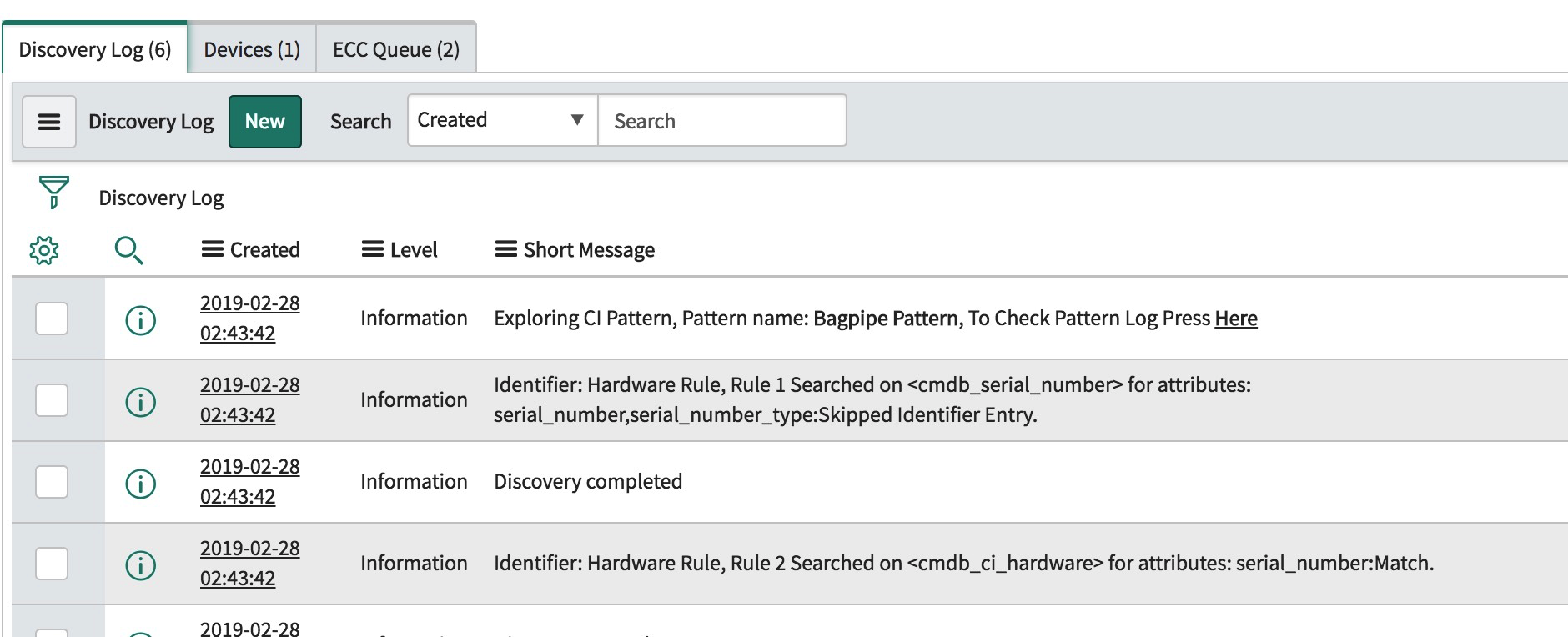Image resolution: width=1568 pixels, height=637 pixels.
Task: Open the created date link in the Discovery completed row
Action: coord(249,482)
